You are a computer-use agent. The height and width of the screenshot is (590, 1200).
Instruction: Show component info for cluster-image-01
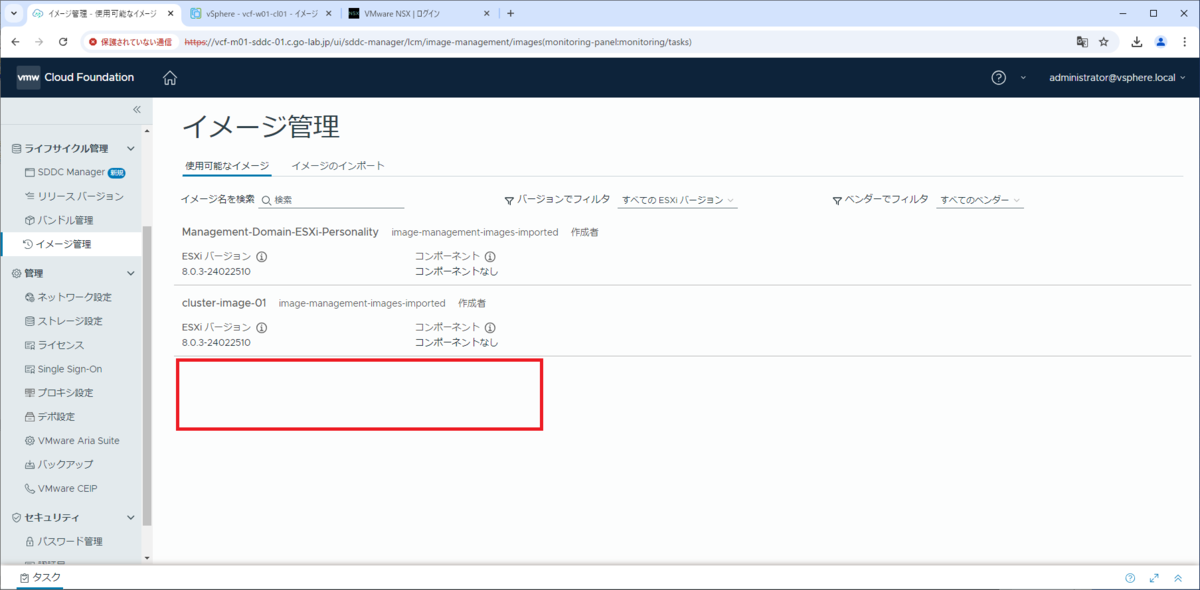490,327
